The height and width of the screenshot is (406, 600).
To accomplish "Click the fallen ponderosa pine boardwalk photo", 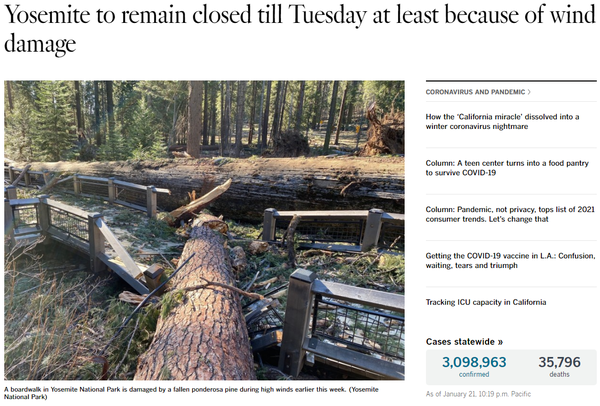I will pos(204,230).
